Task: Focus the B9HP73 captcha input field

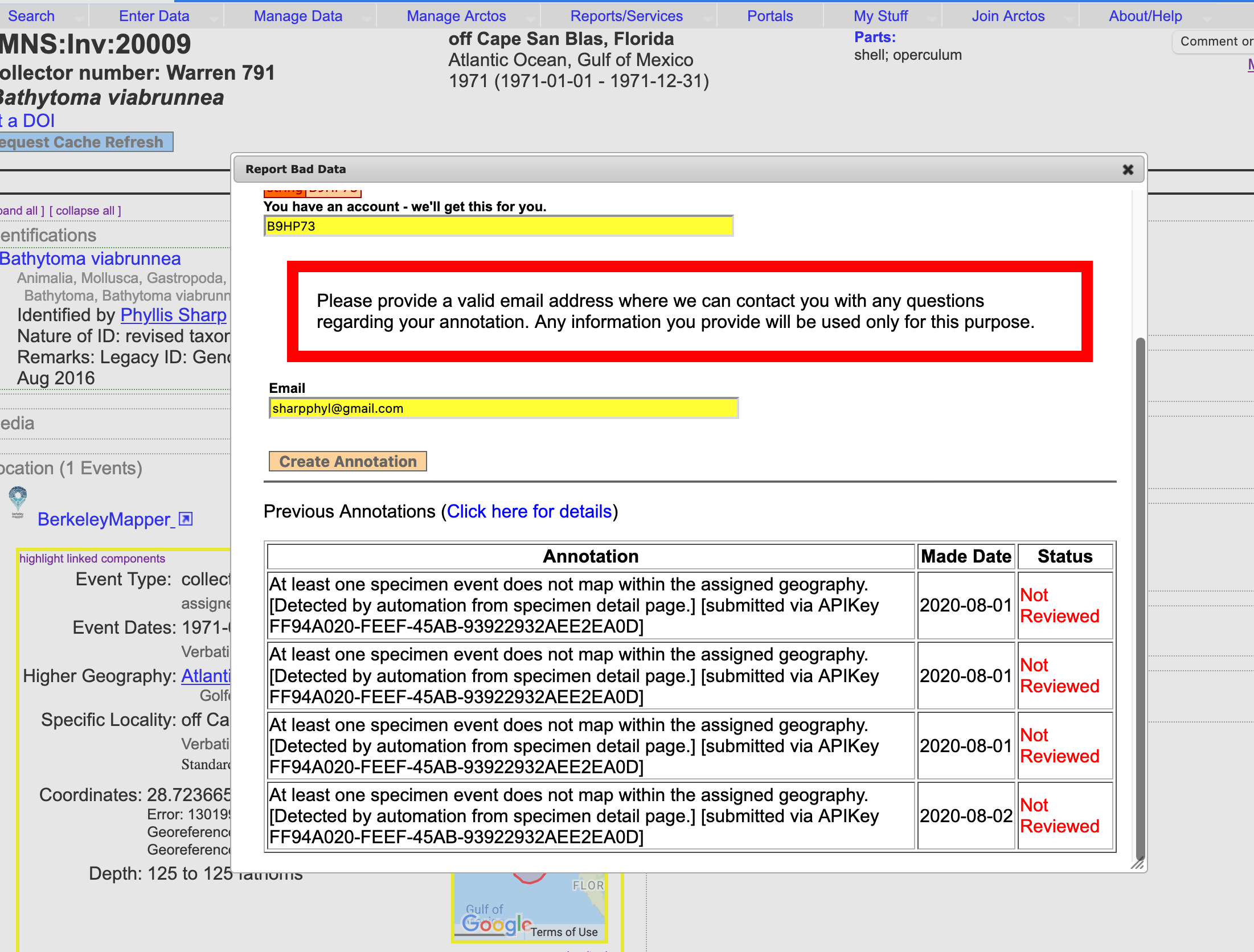Action: pos(498,226)
